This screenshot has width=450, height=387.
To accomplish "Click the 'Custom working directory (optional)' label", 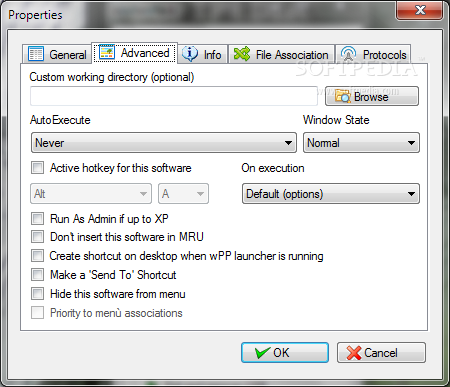I will pos(112,77).
